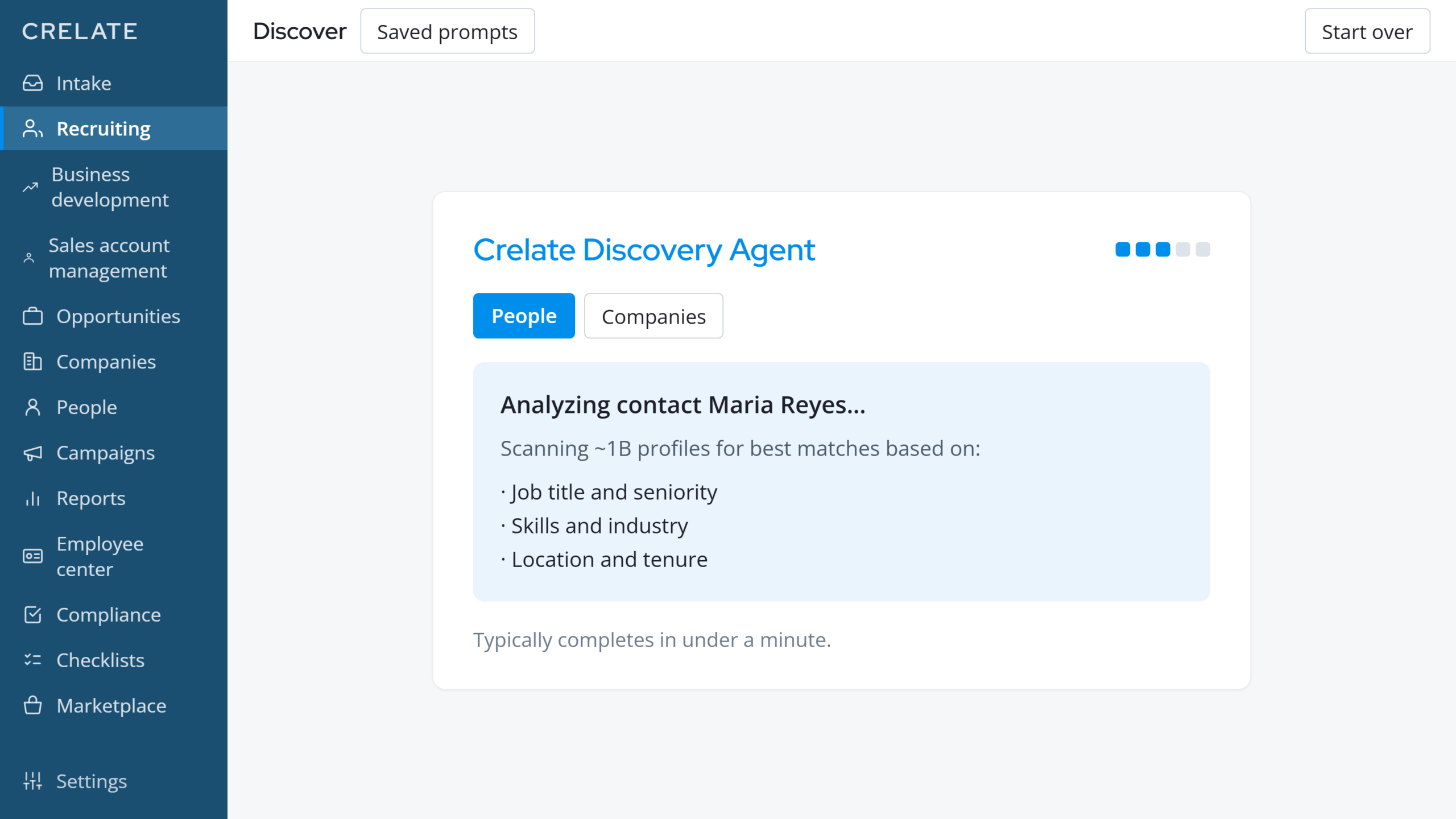
Task: Switch to the Companies tab in Discovery Agent
Action: pyautogui.click(x=653, y=316)
